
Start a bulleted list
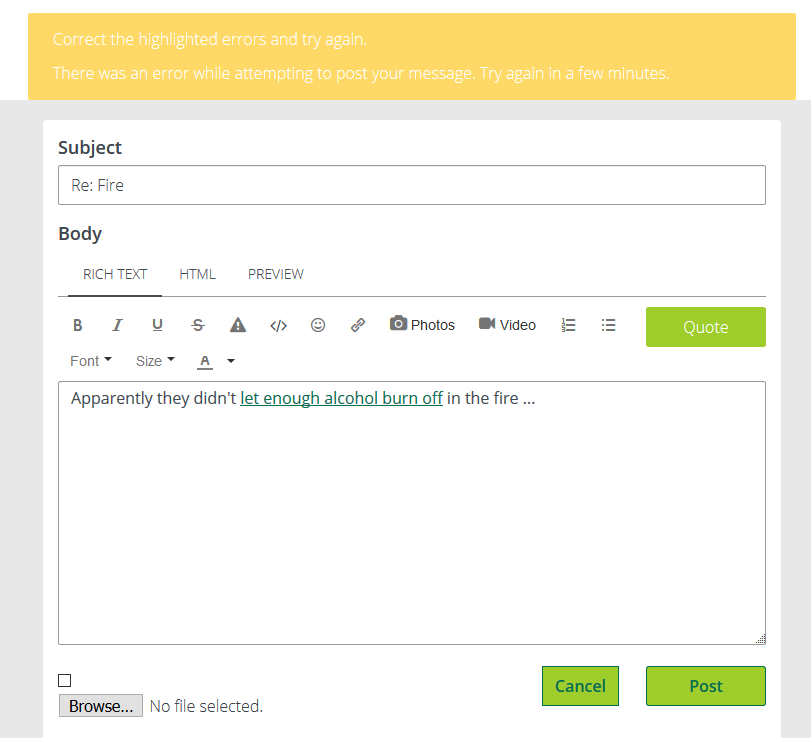(608, 325)
